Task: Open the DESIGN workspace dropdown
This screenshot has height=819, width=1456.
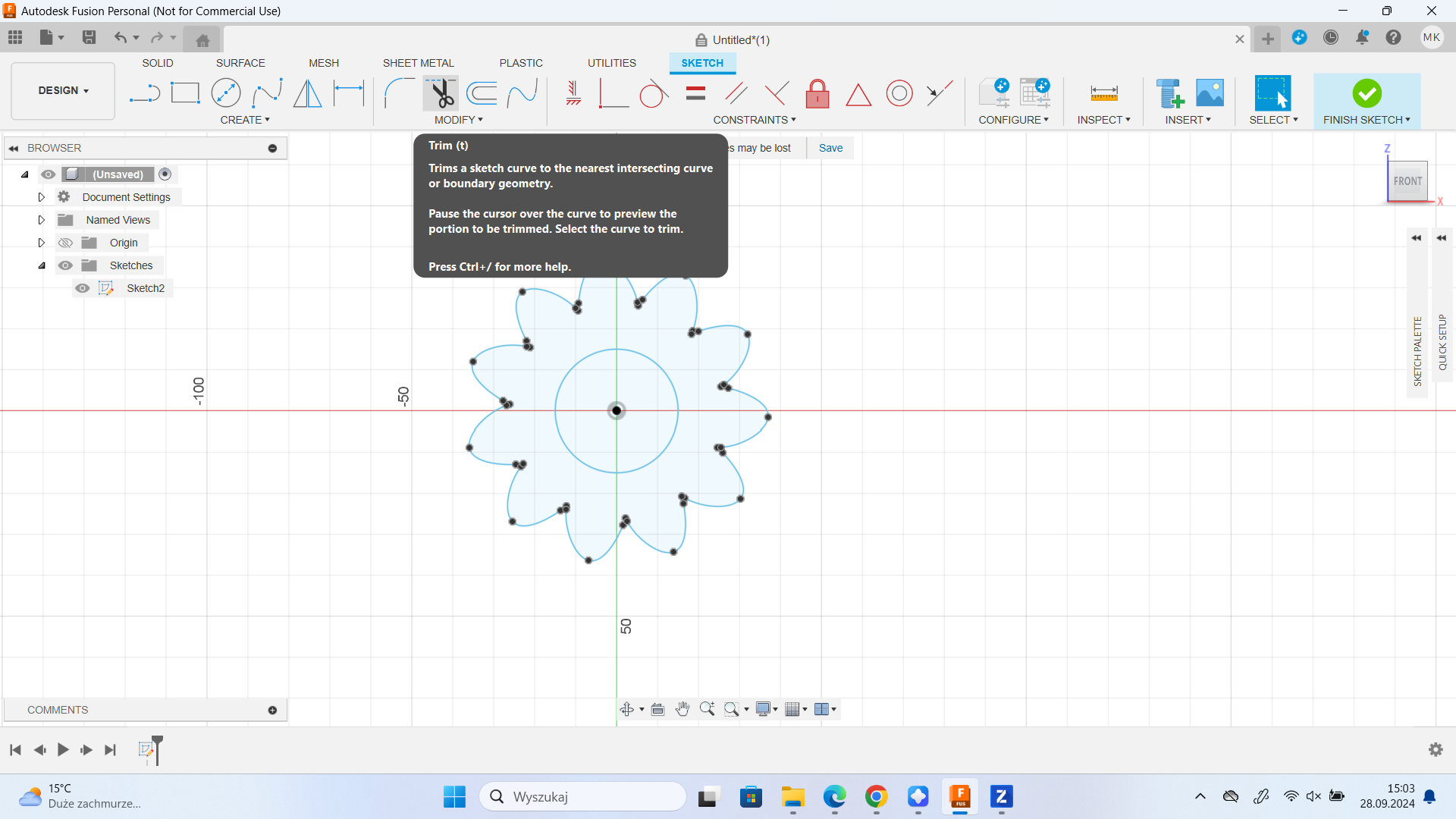Action: tap(64, 90)
